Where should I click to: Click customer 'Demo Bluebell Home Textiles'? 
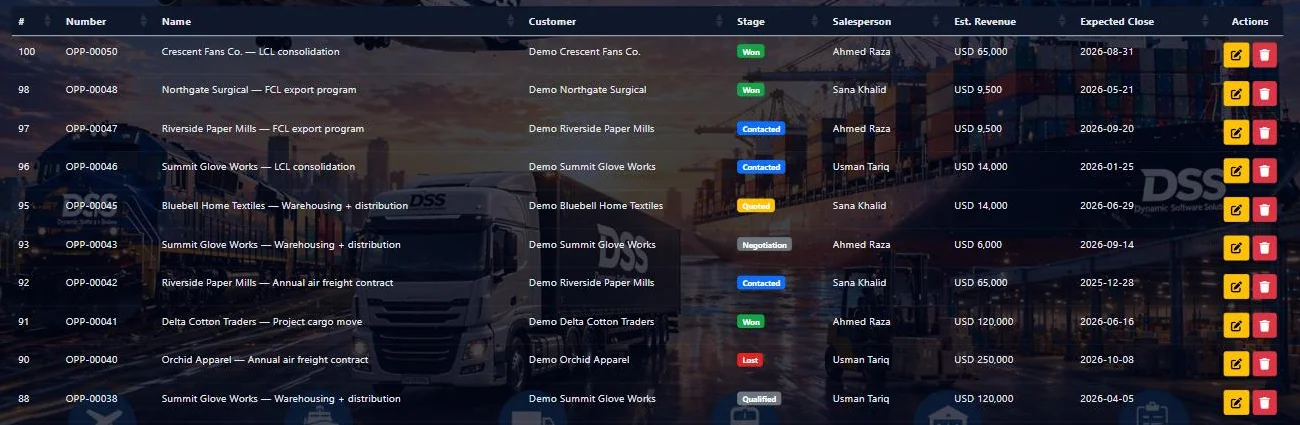coord(596,206)
